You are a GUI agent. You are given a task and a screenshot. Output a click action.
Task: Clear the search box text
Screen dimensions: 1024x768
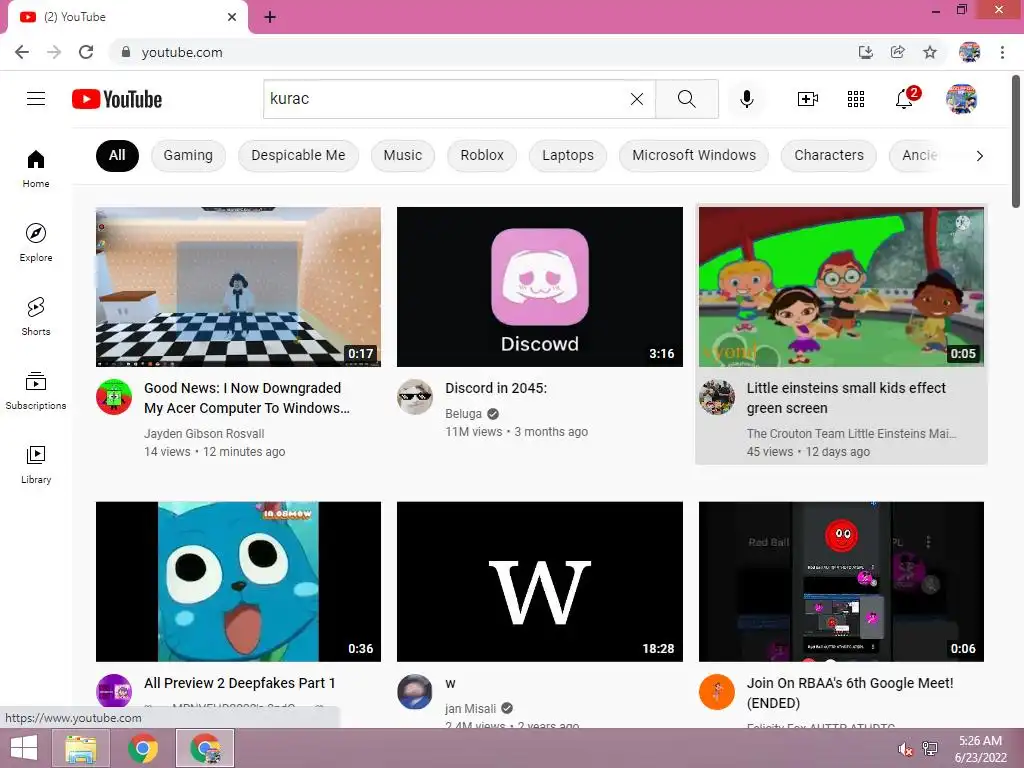pos(637,99)
